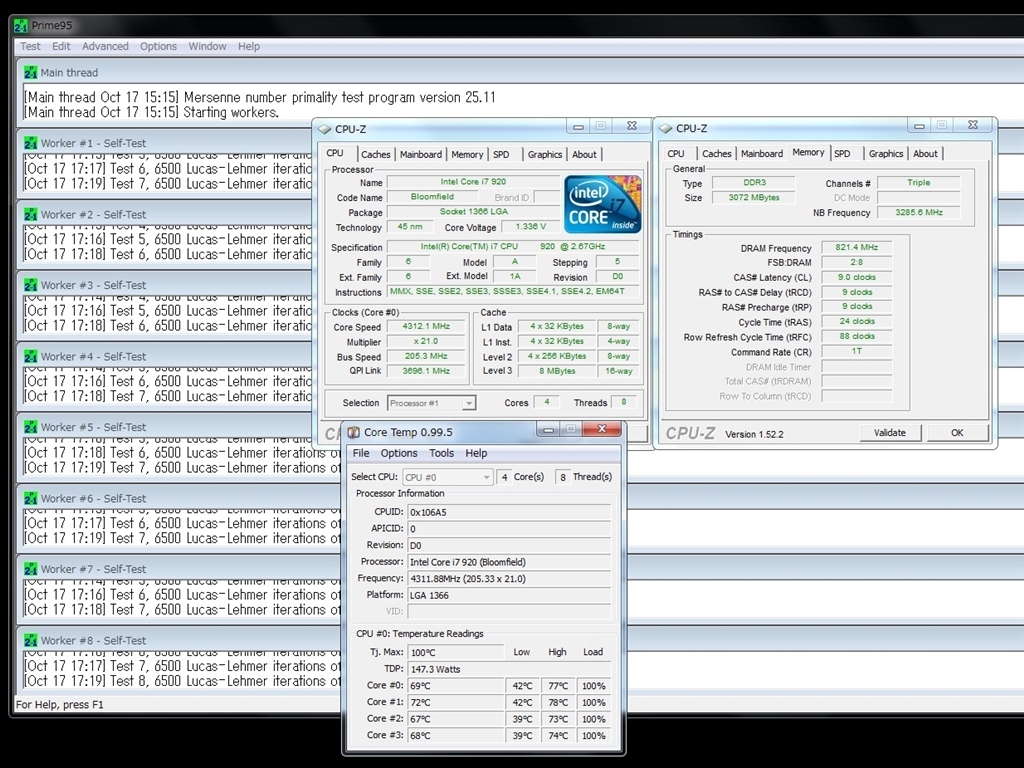
Task: Close the left CPU-Z window
Action: [x=632, y=125]
